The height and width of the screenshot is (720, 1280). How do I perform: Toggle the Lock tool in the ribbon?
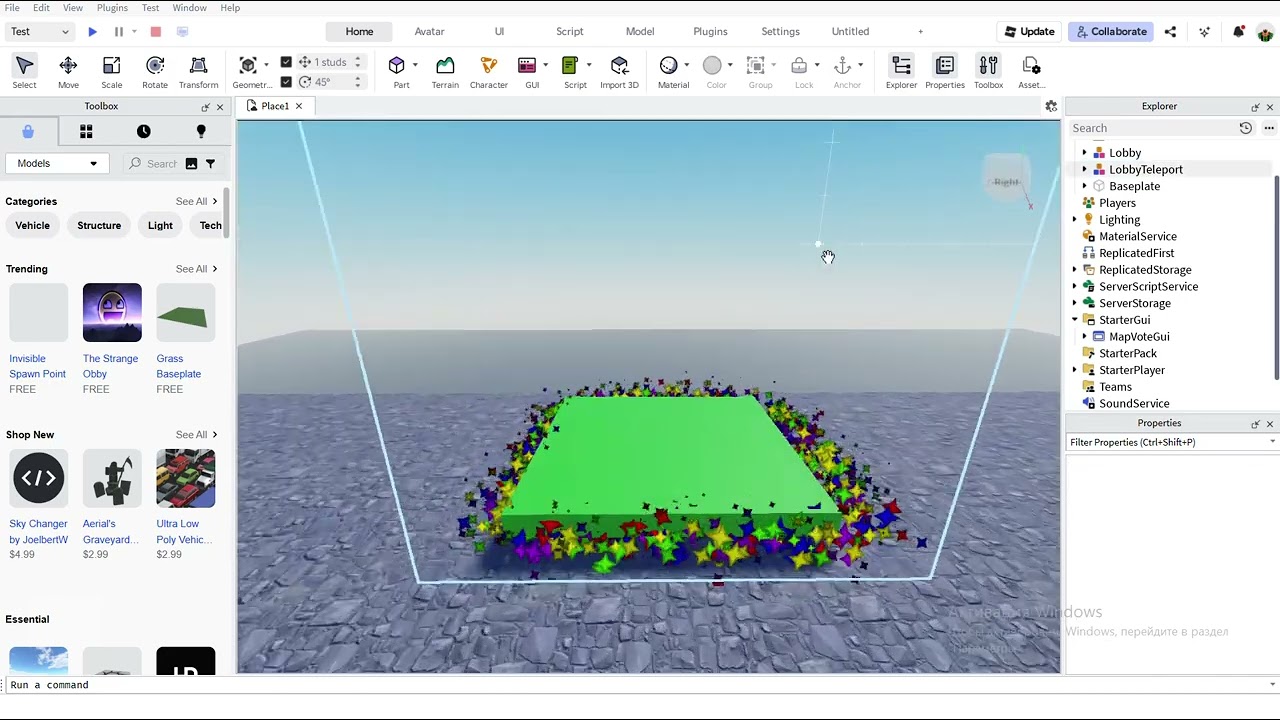799,66
